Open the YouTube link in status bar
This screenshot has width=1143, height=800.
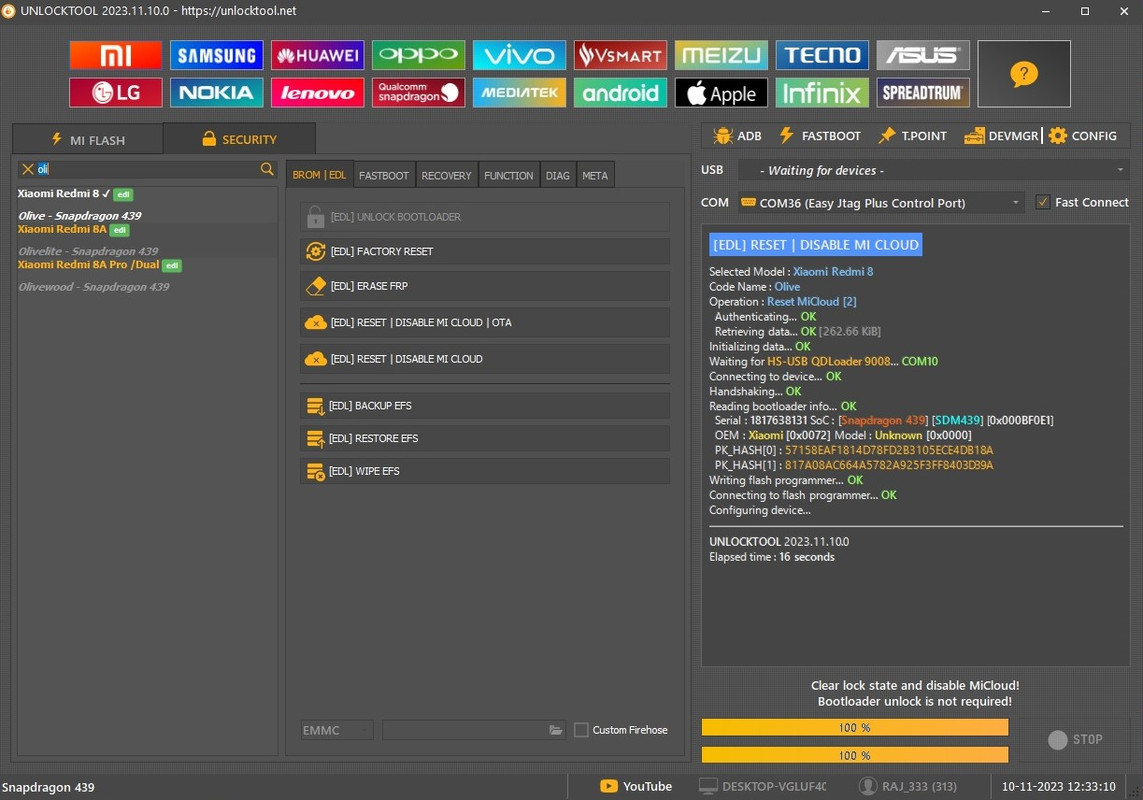click(x=636, y=786)
